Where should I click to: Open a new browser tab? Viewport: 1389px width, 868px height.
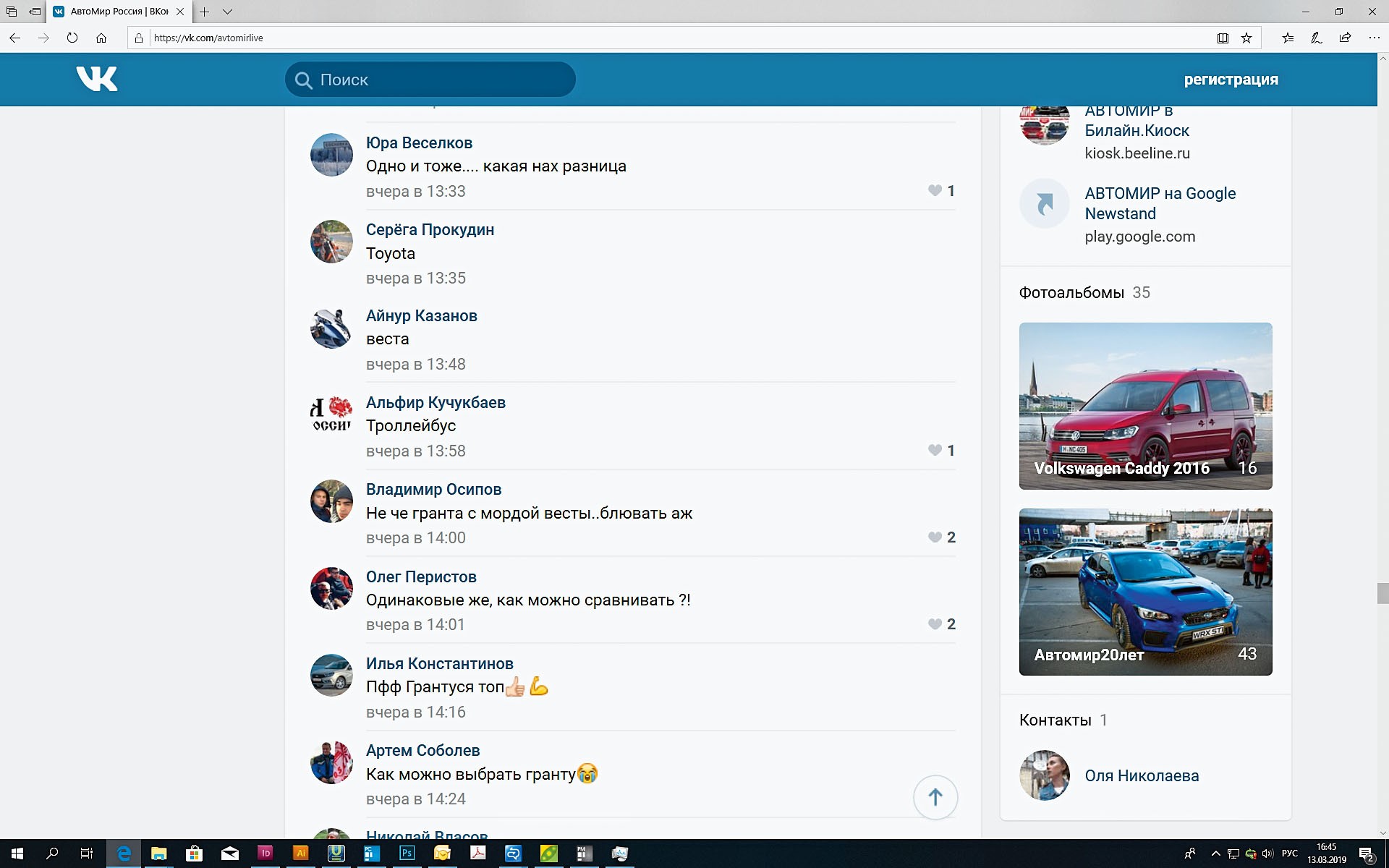point(205,12)
